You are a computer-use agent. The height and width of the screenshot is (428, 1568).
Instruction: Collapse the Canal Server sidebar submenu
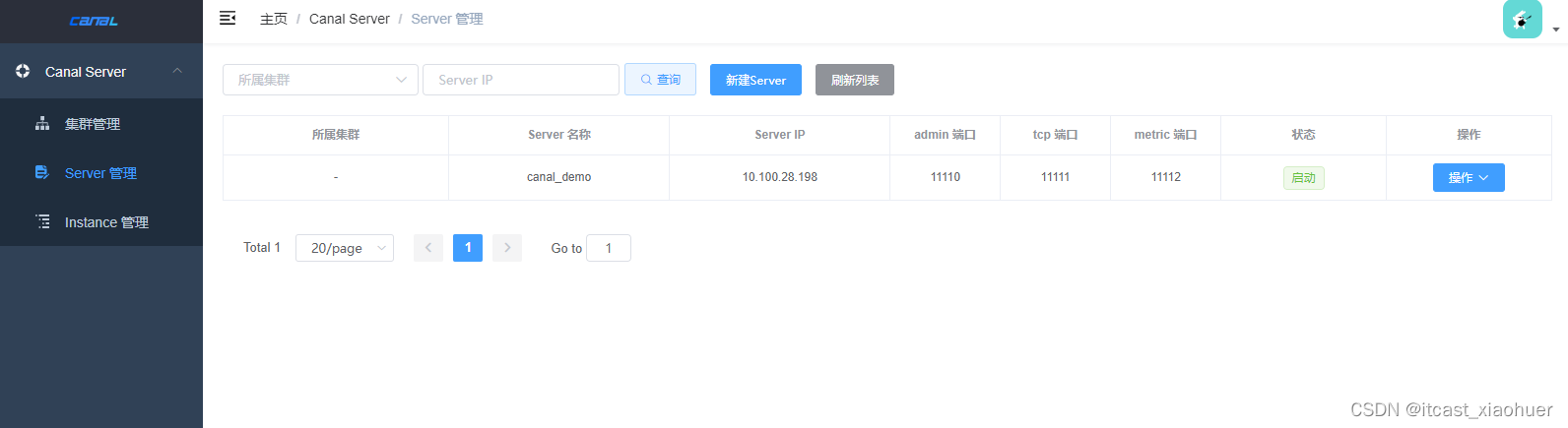(177, 71)
